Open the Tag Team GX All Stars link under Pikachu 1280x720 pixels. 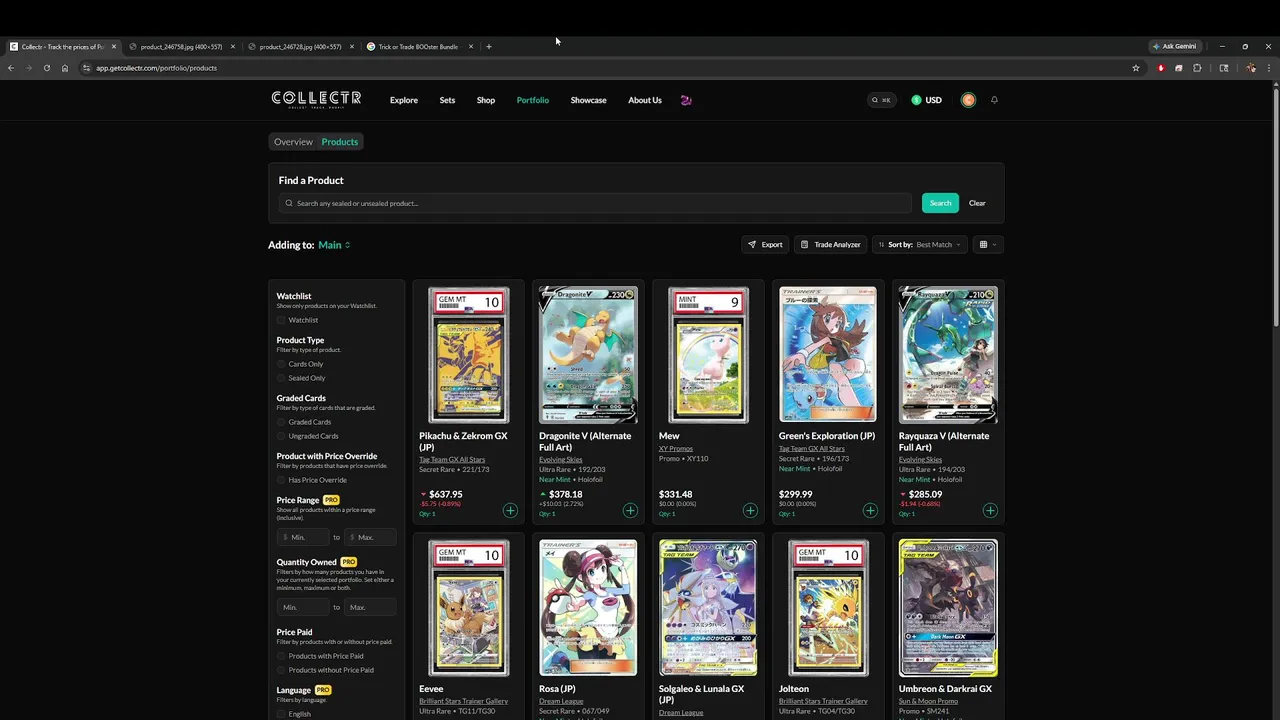pos(452,460)
